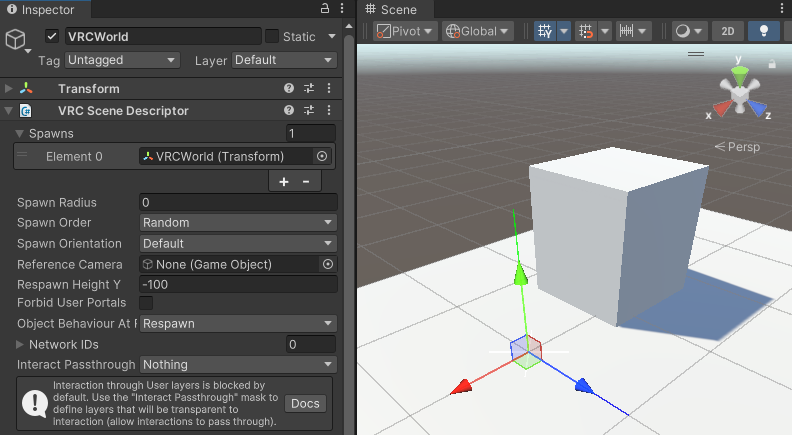Click the Respawn Height Y field
The image size is (792, 435).
238,284
